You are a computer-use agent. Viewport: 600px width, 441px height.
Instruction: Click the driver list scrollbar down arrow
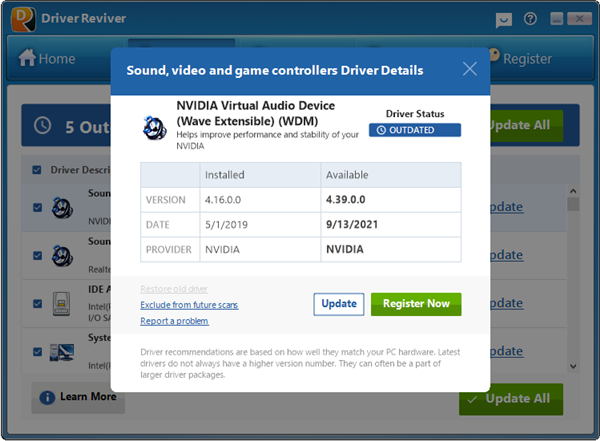pyautogui.click(x=573, y=366)
